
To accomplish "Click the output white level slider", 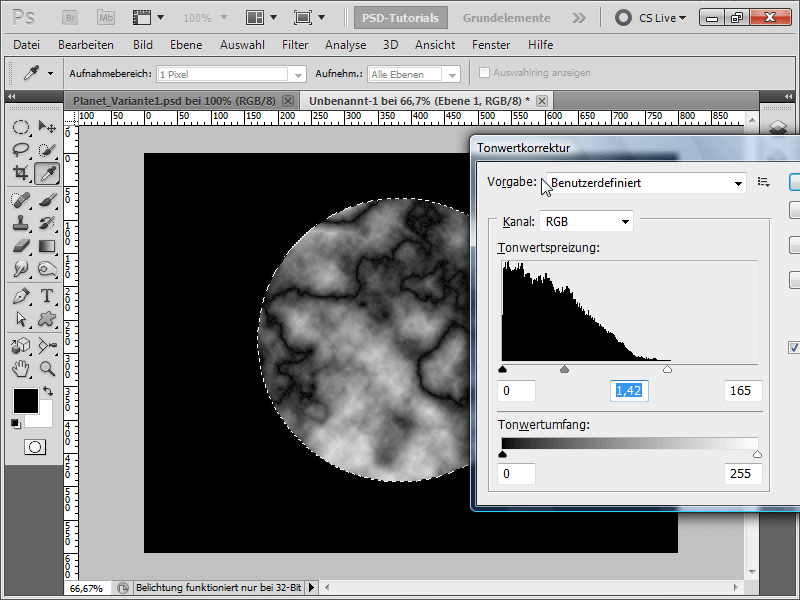I will (757, 454).
